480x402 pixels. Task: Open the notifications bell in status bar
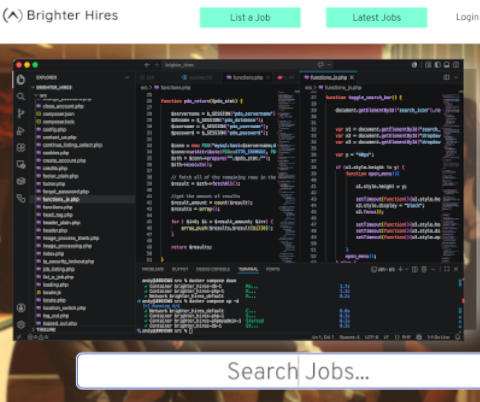click(x=458, y=337)
